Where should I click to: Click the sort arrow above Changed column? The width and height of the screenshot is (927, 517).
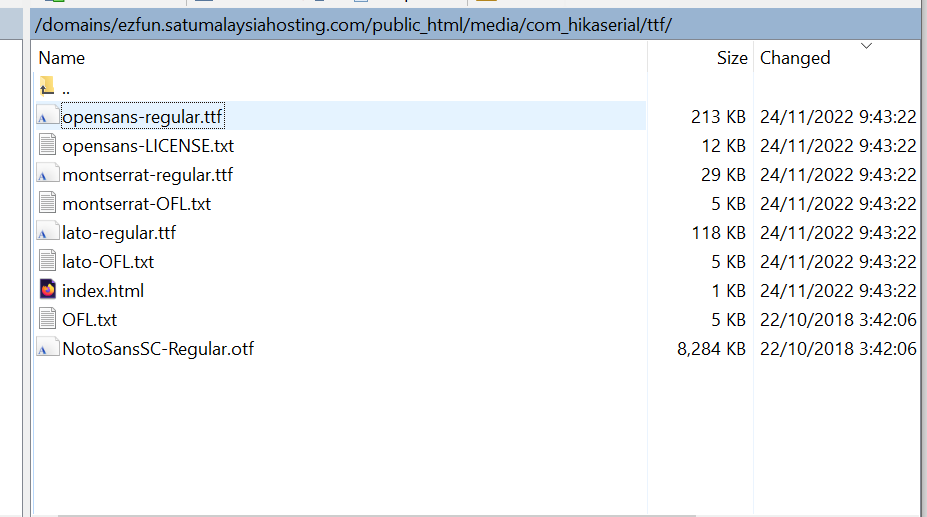[x=866, y=46]
